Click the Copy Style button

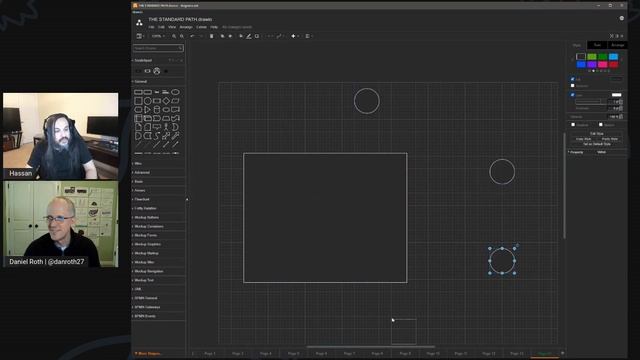point(583,139)
